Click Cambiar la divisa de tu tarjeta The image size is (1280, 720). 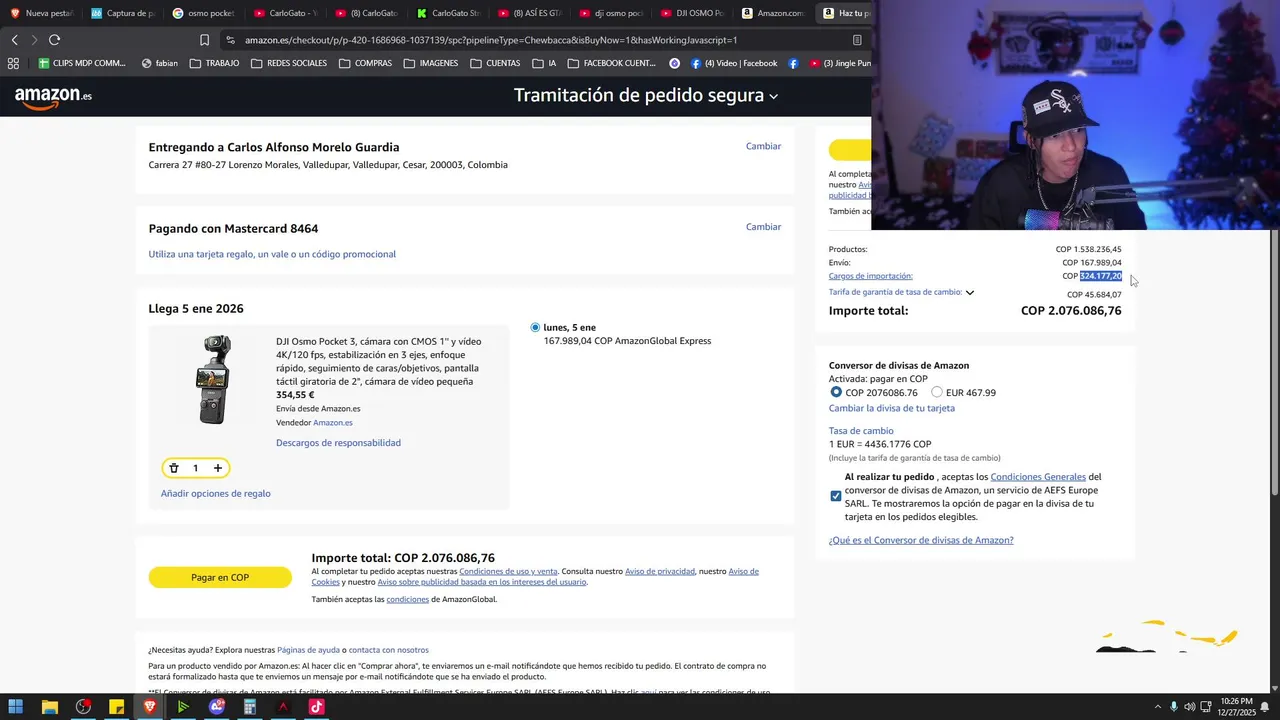(x=892, y=408)
